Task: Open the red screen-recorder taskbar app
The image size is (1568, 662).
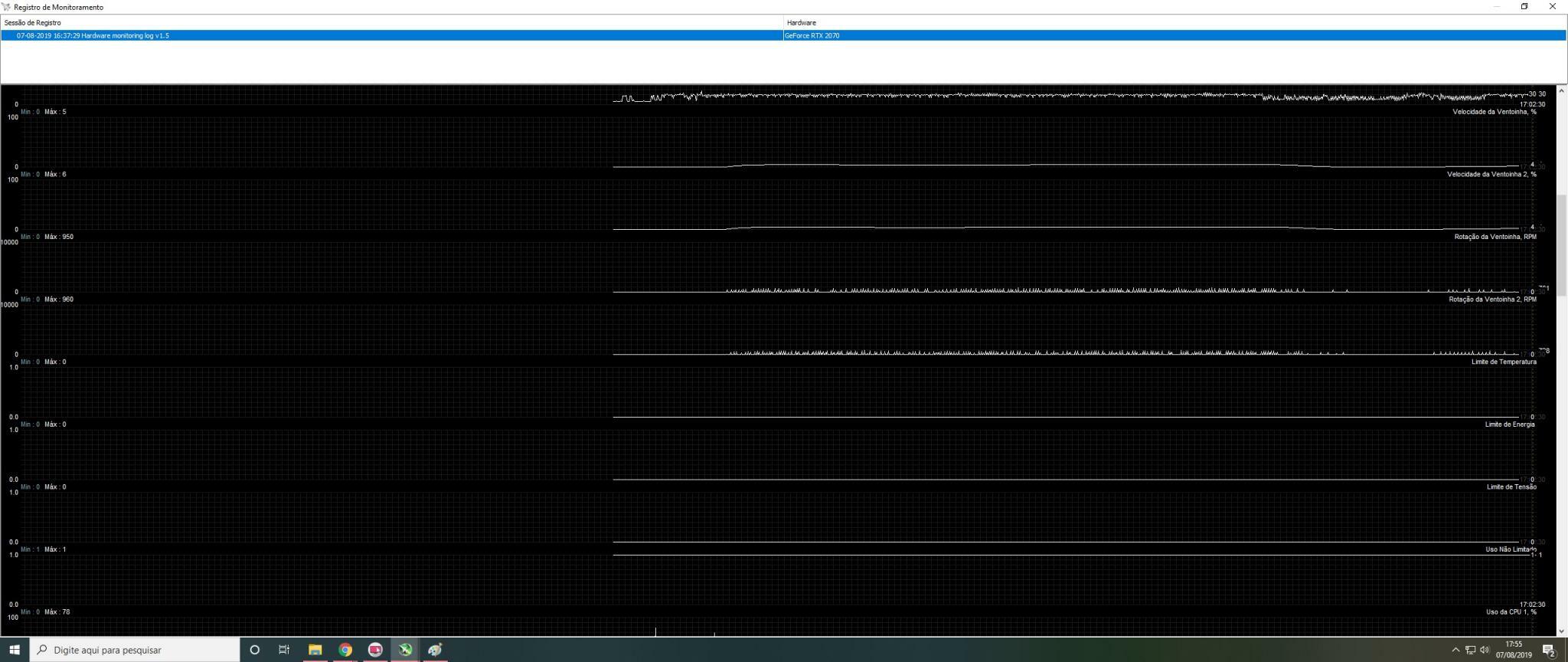Action: click(x=375, y=650)
